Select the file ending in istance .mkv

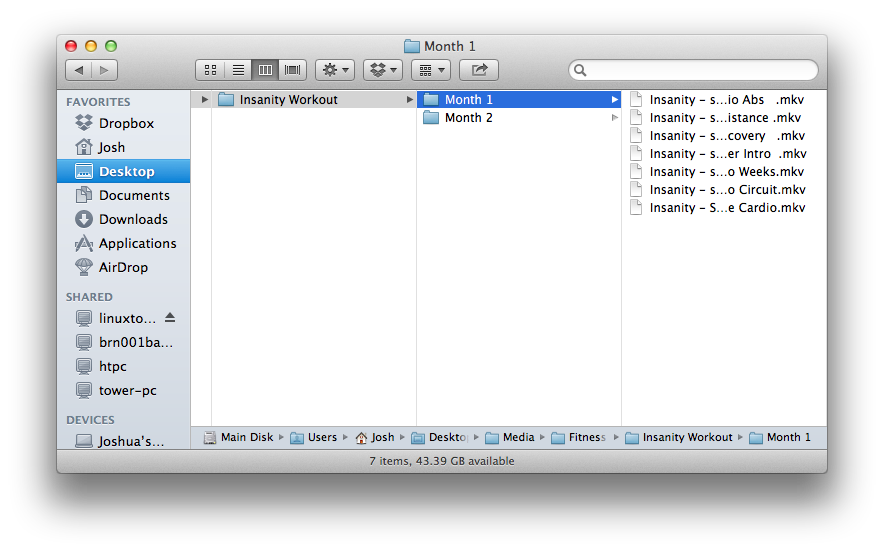click(724, 118)
